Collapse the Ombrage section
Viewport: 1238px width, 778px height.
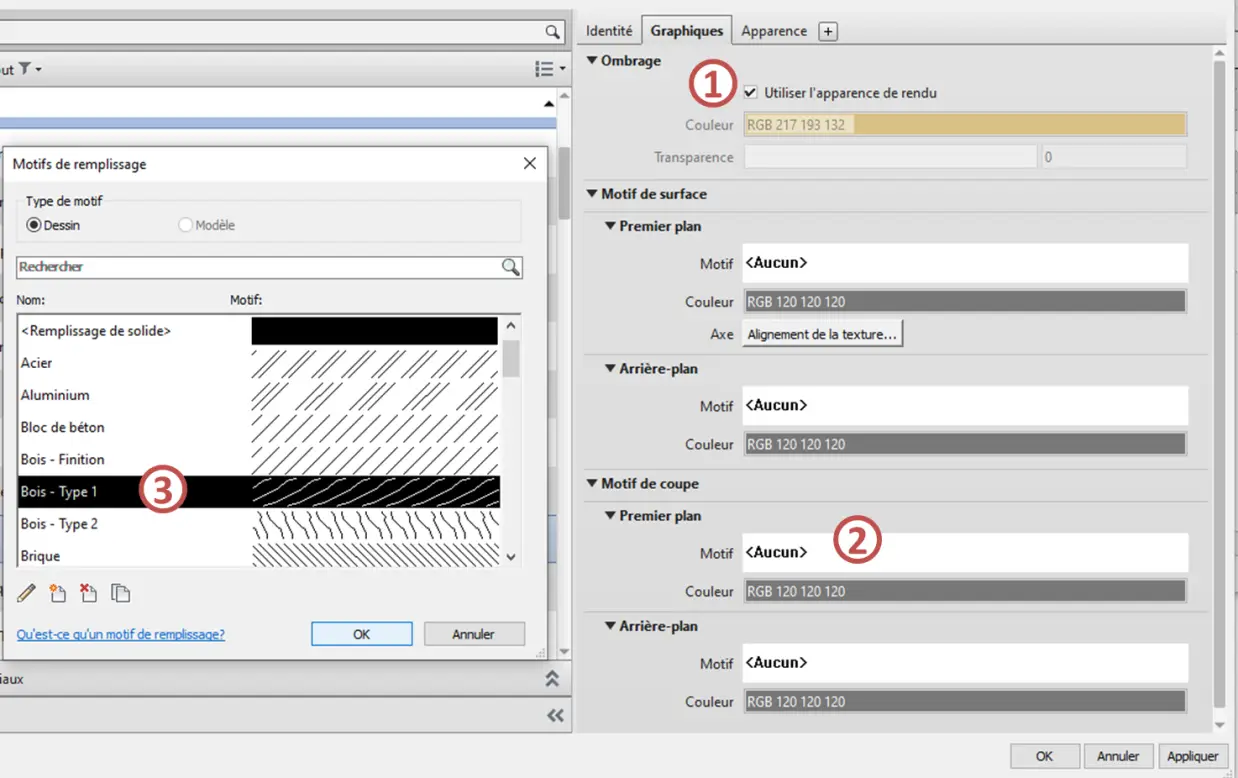point(591,61)
